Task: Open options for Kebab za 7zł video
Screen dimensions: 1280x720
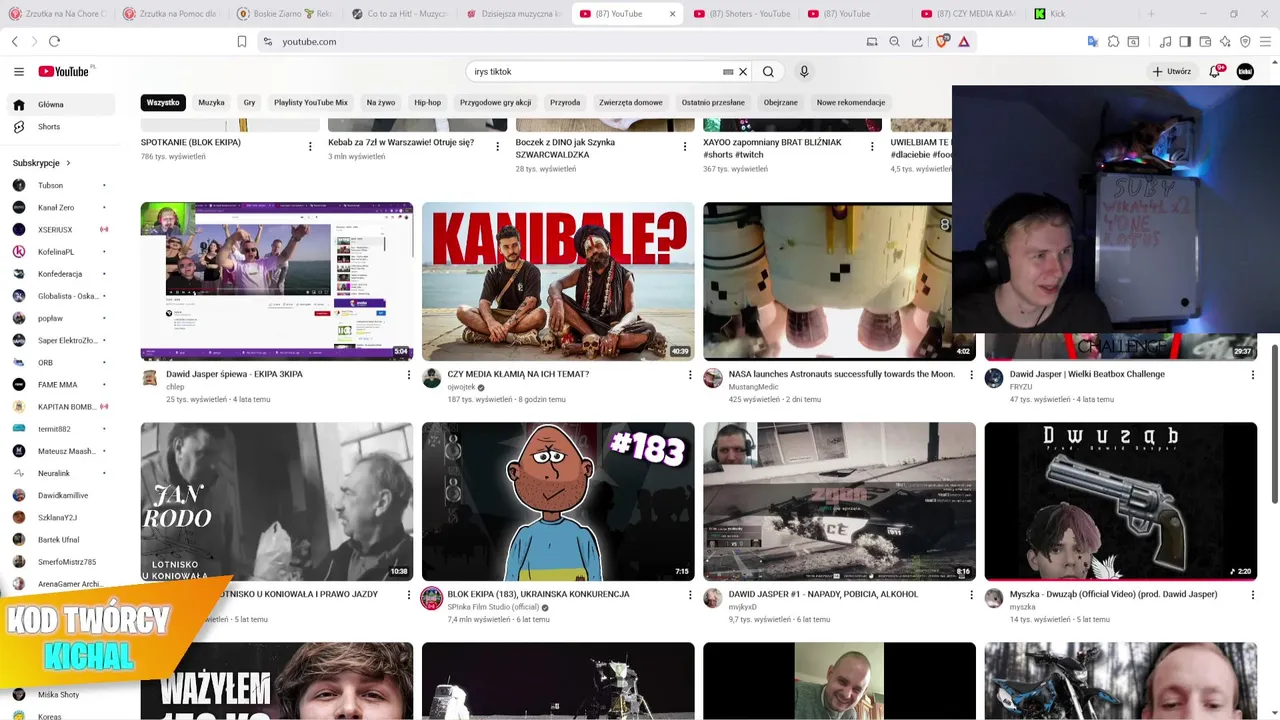Action: coord(497,146)
